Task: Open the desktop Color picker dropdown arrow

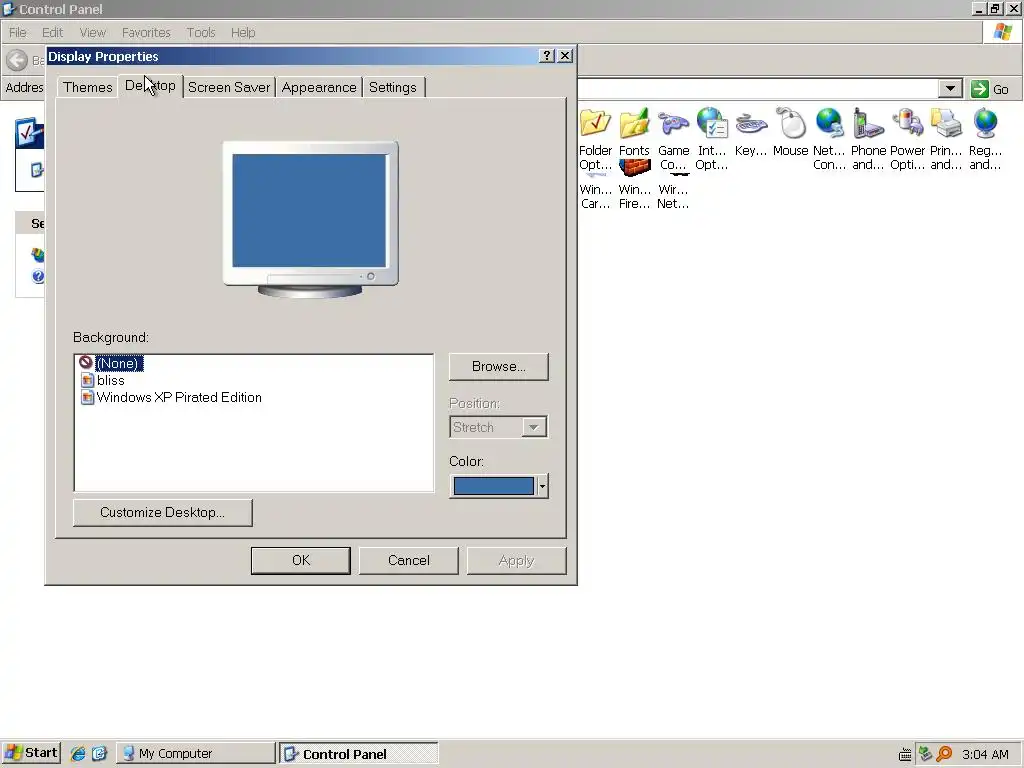Action: tap(542, 486)
